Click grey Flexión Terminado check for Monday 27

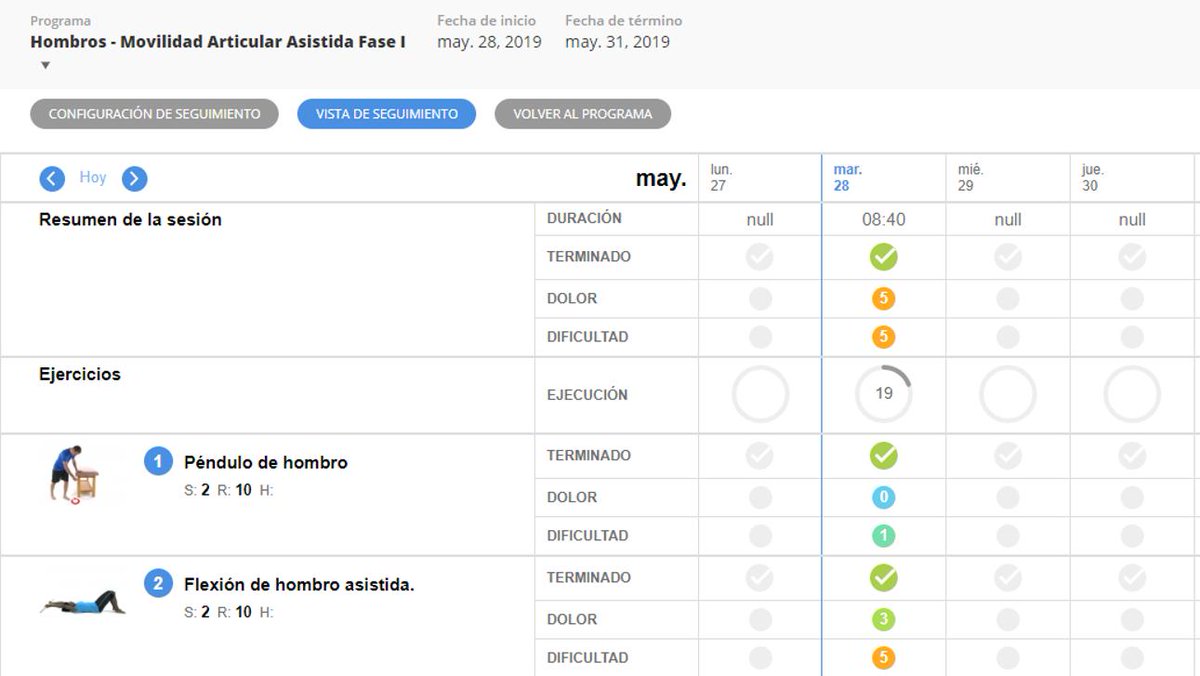click(x=760, y=578)
